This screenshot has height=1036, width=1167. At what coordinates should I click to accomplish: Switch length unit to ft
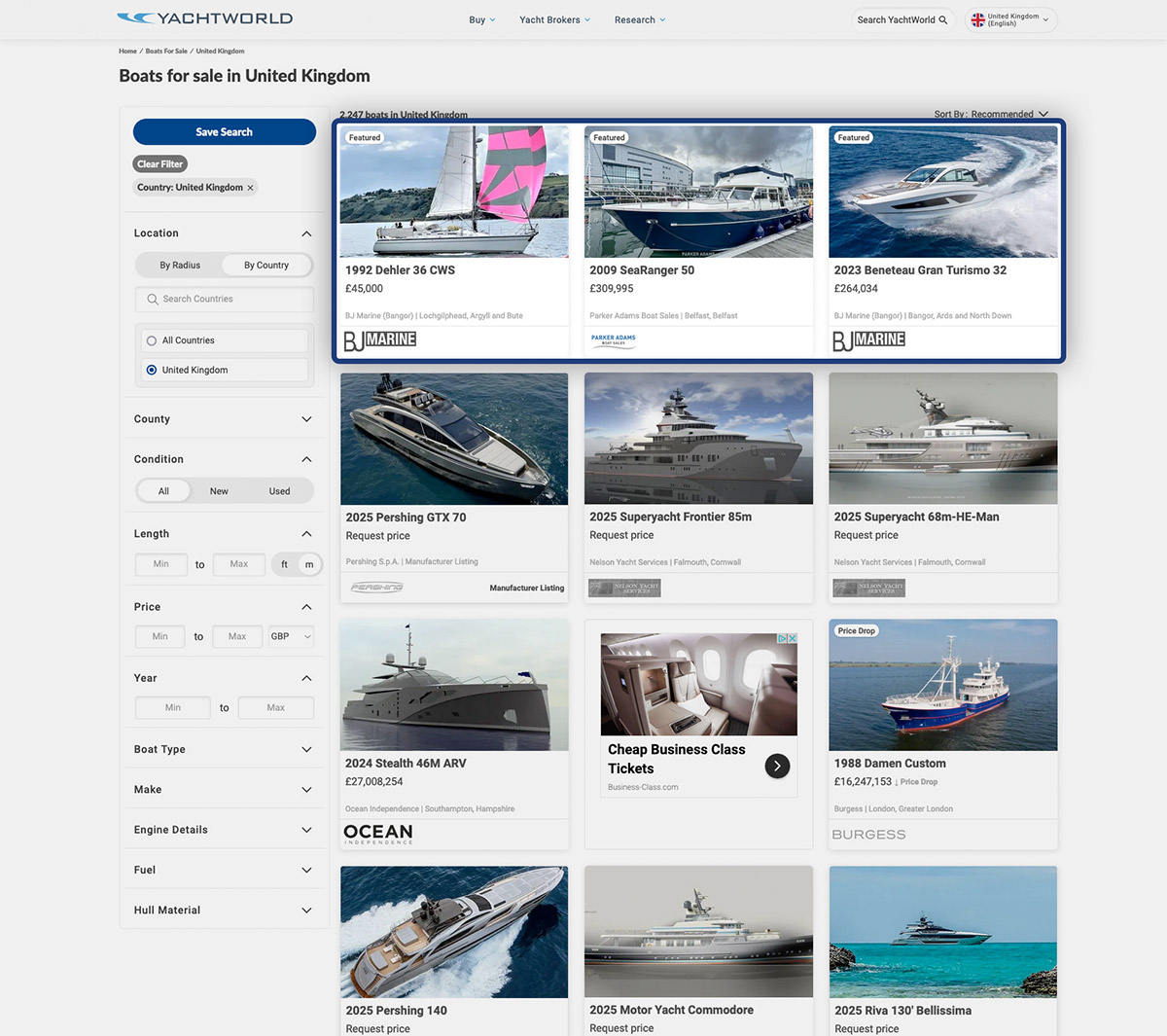(284, 564)
